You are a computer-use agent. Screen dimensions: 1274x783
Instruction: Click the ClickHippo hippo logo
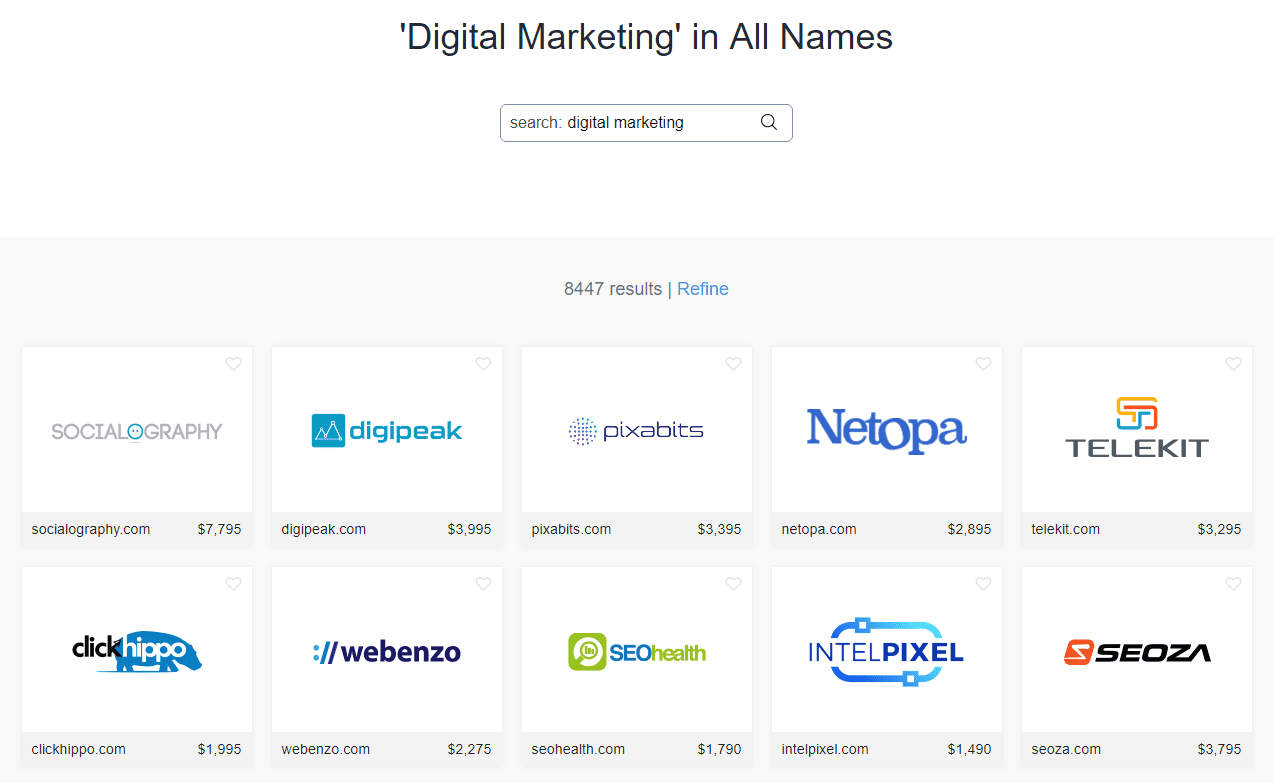click(136, 649)
